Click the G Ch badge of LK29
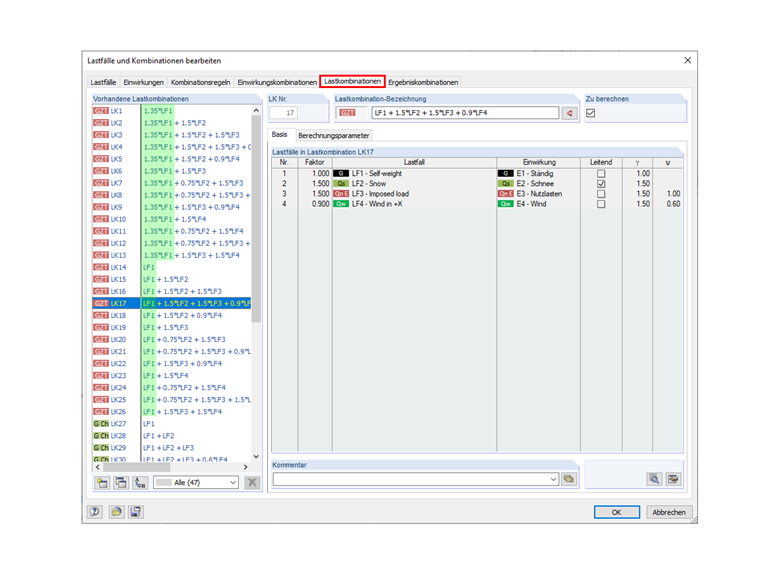The width and height of the screenshot is (760, 570). coord(101,448)
